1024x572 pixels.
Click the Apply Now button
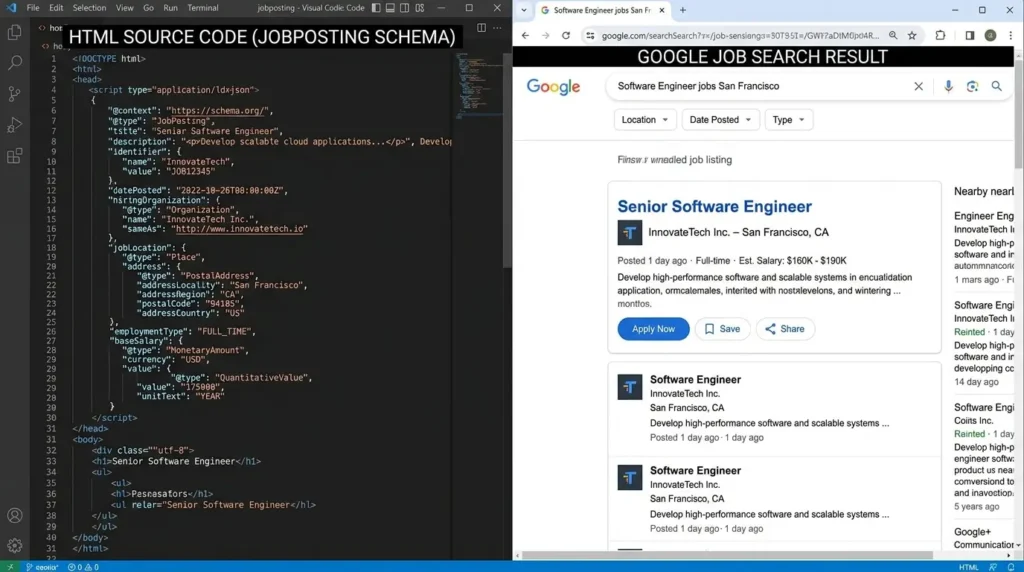point(653,329)
